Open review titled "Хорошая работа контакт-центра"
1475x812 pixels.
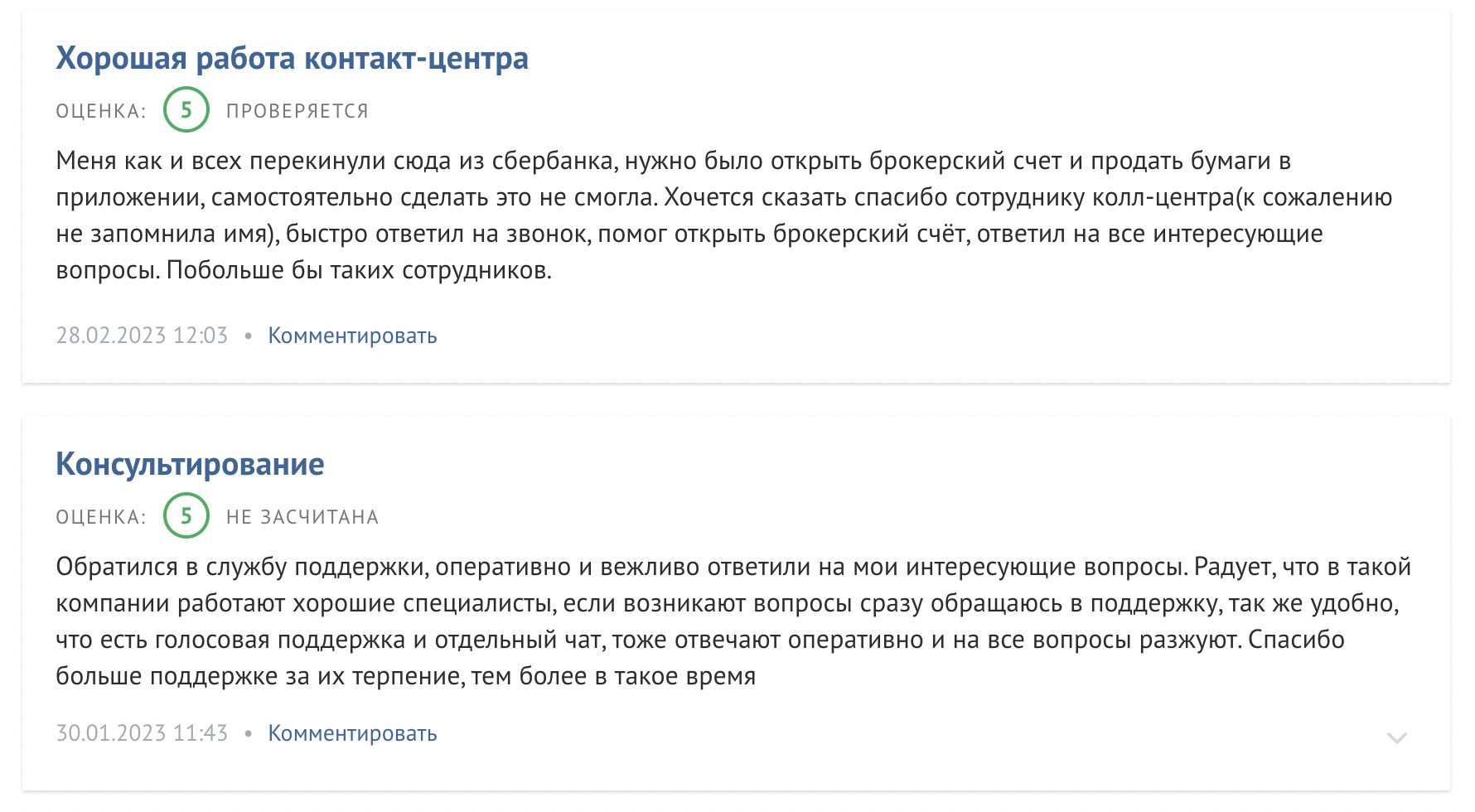click(292, 58)
